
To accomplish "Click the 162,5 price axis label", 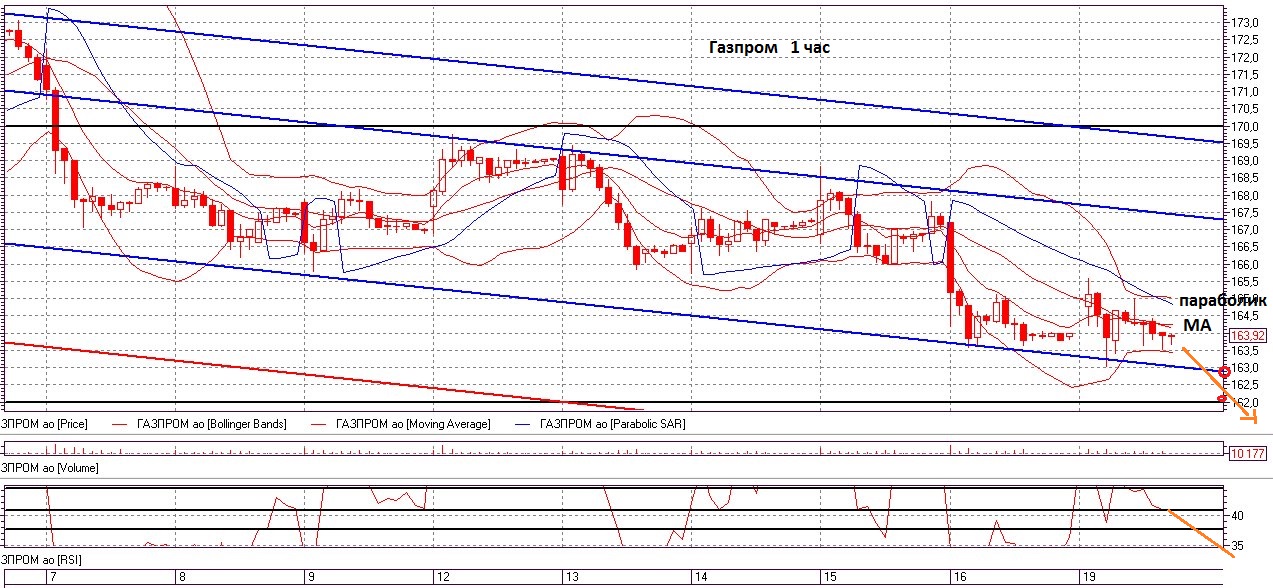I will pos(1246,386).
